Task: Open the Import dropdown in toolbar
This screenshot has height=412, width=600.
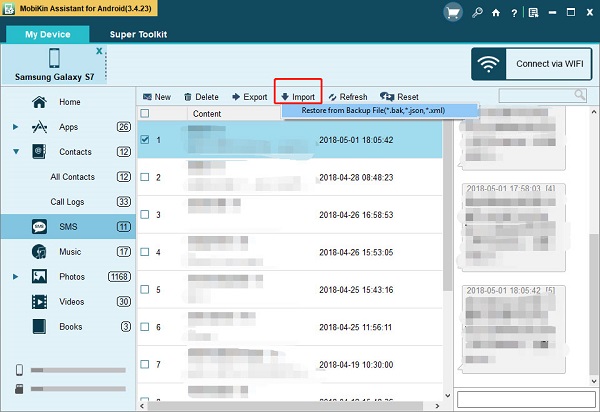Action: click(x=298, y=97)
